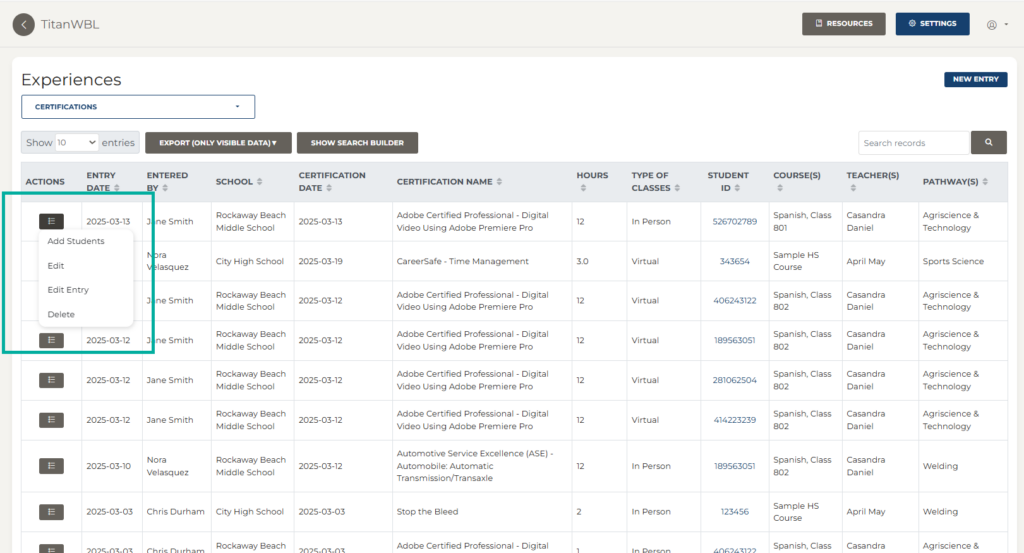This screenshot has height=553, width=1024.
Task: Open student ID 123456 link
Action: pyautogui.click(x=735, y=512)
